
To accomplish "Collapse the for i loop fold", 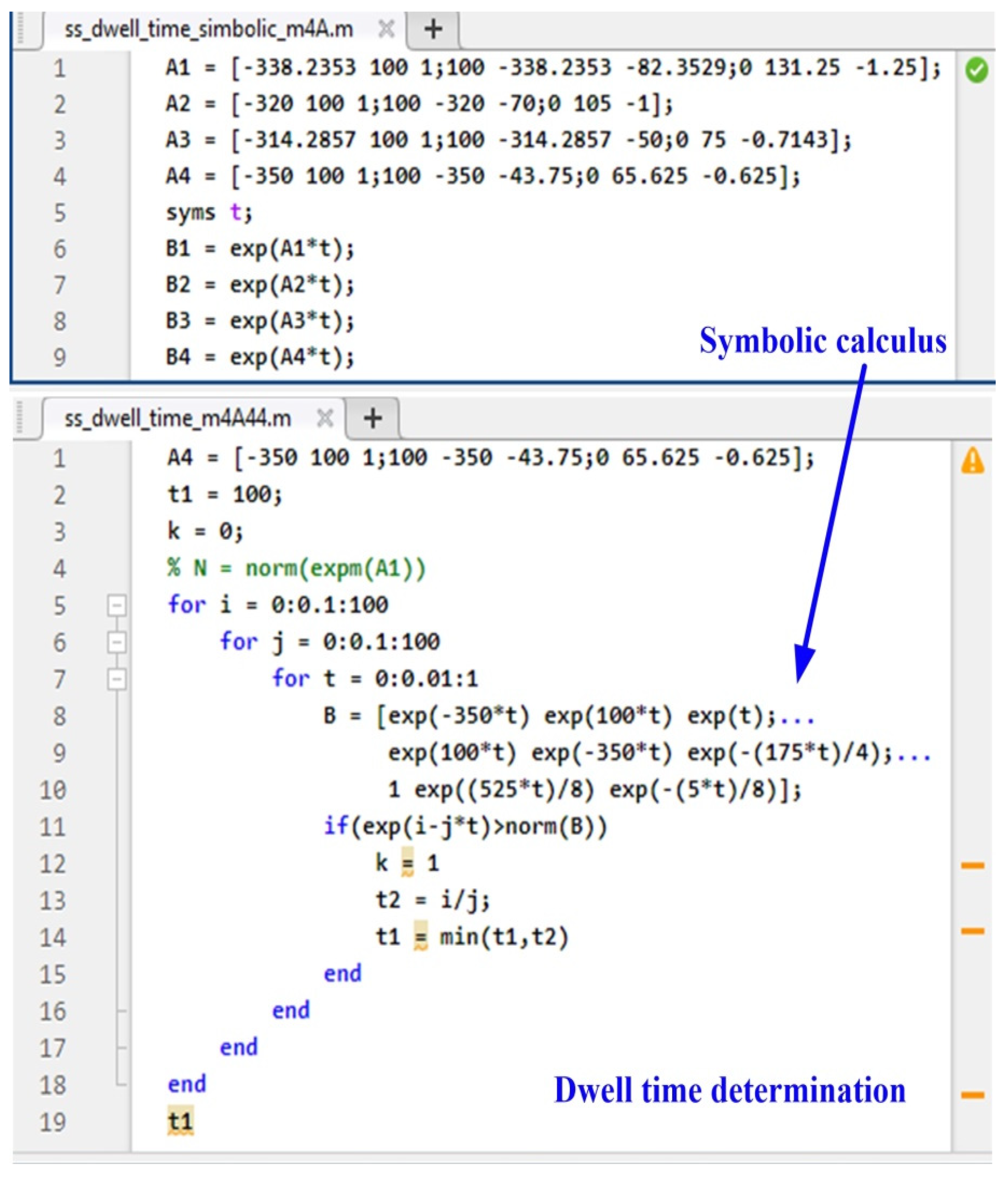I will tap(116, 605).
